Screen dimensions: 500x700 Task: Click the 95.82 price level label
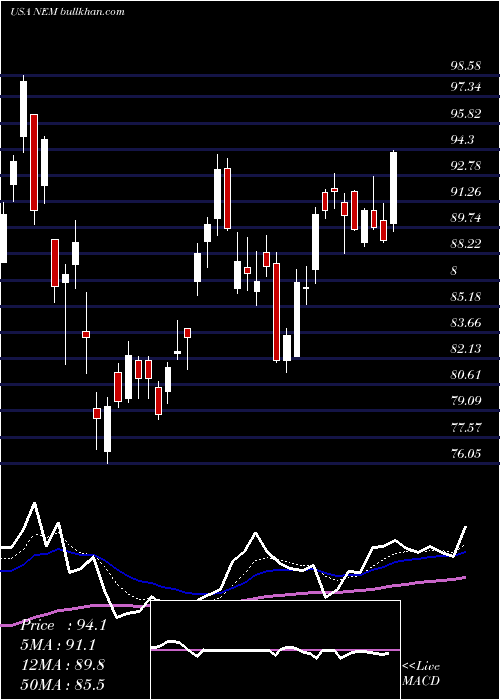pos(466,113)
